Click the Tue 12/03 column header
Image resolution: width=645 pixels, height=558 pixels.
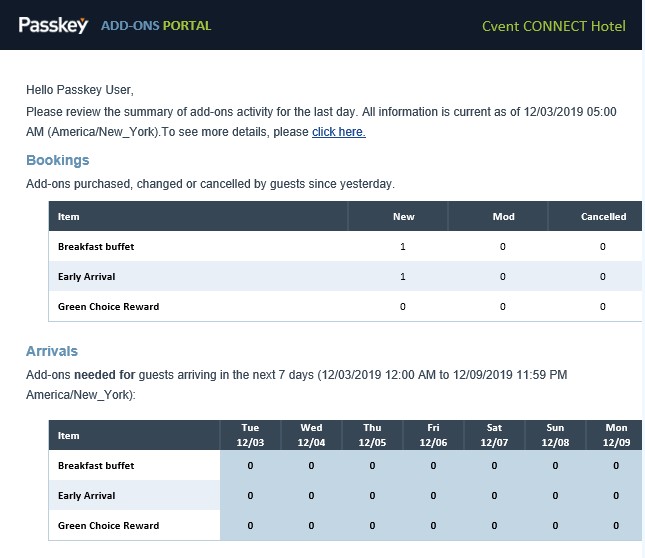[x=250, y=435]
